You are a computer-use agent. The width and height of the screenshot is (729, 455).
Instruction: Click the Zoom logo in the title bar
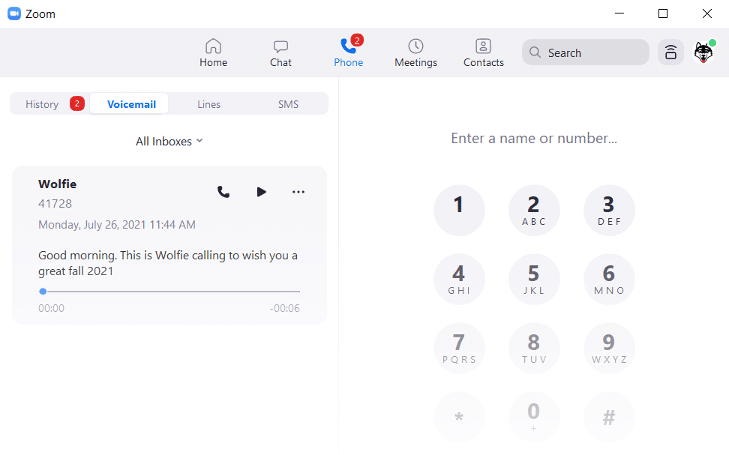[14, 13]
